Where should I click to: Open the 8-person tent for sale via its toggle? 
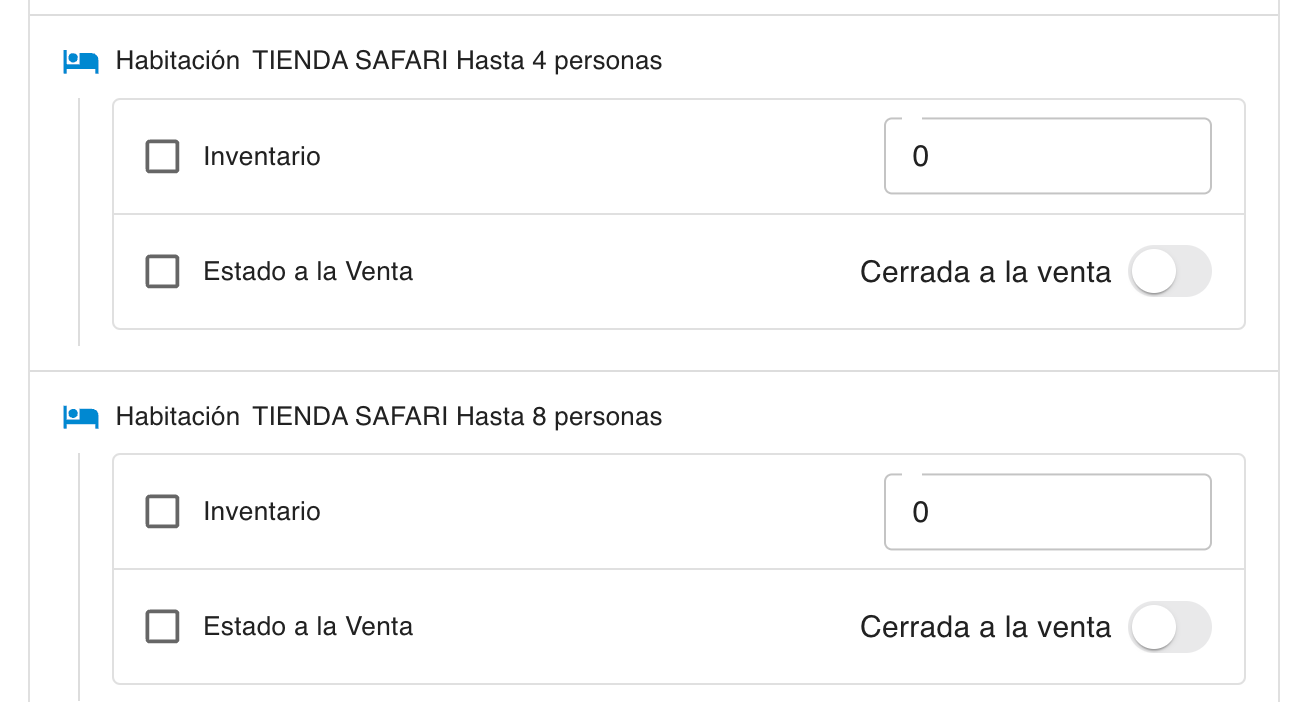(1170, 627)
